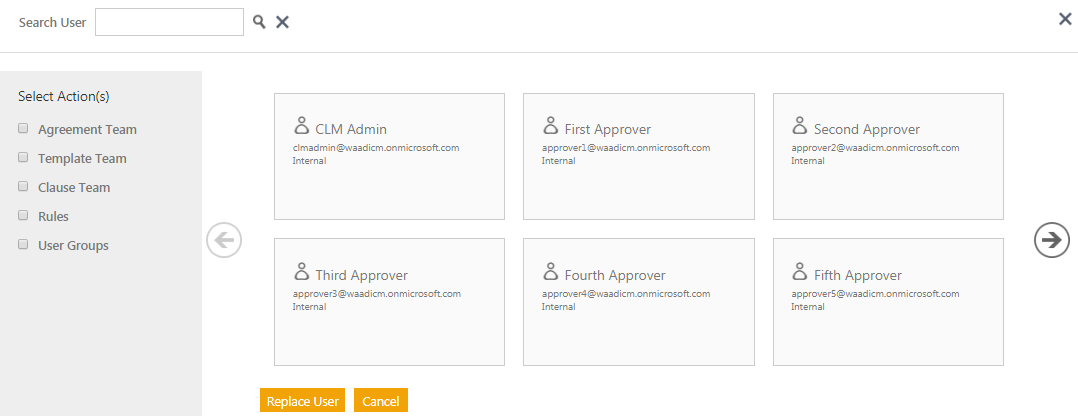Focus the Search User text field
This screenshot has width=1078, height=416.
169,22
